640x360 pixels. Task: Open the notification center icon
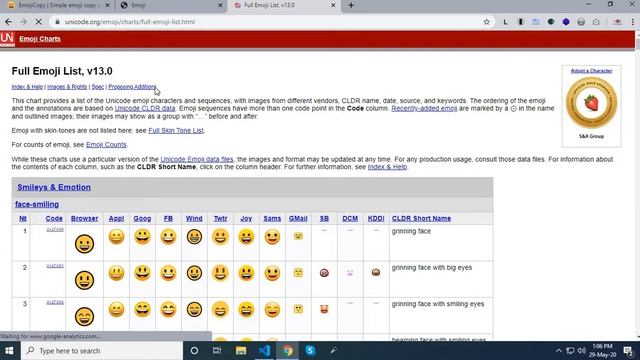[x=628, y=351]
